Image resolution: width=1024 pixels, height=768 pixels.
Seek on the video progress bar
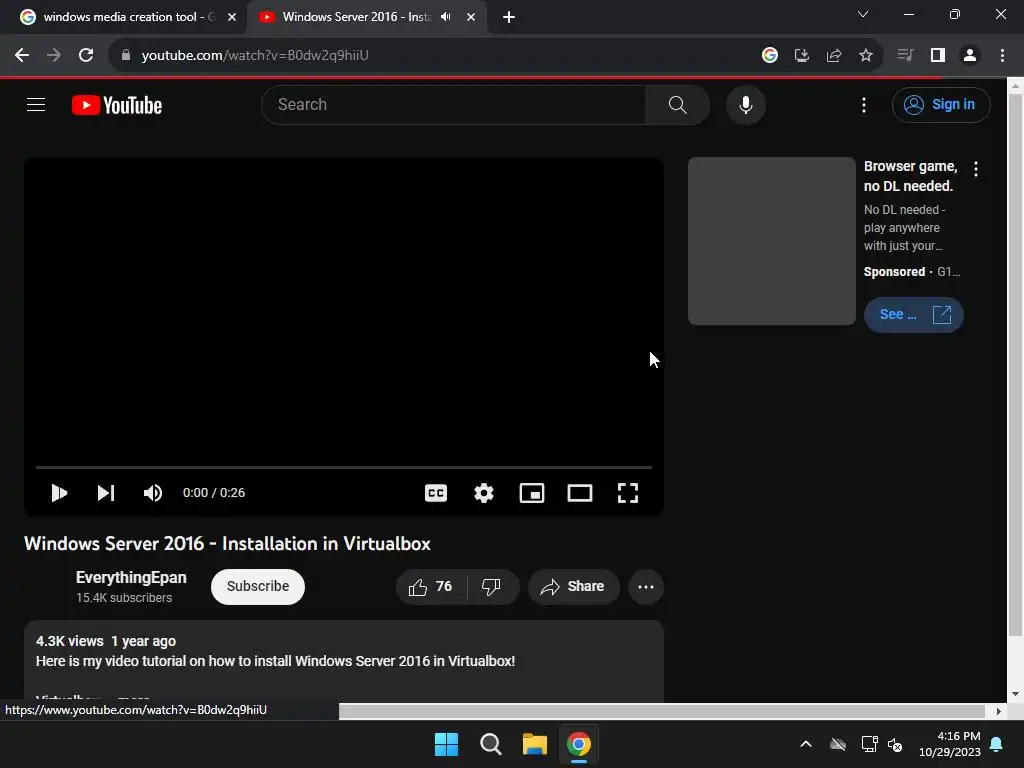(x=344, y=467)
